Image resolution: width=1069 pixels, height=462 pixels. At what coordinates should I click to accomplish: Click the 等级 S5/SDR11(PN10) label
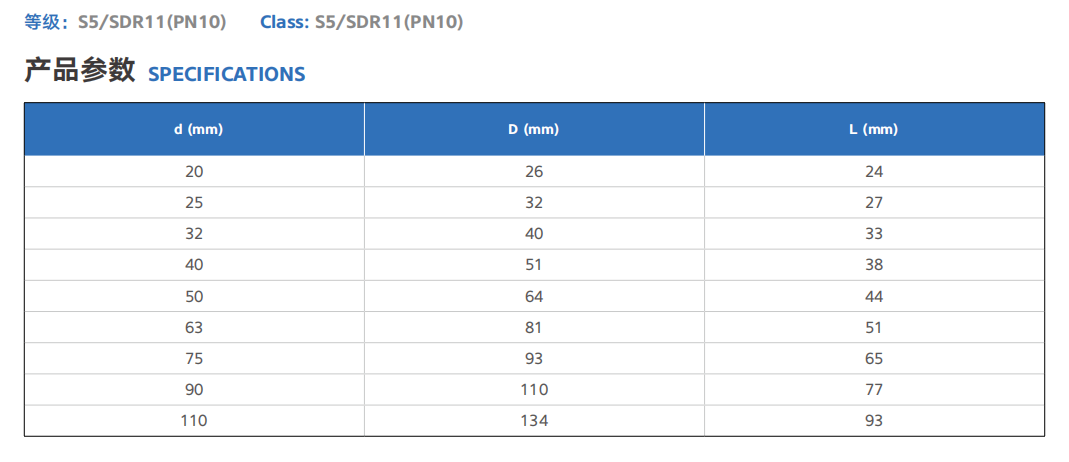click(x=125, y=22)
